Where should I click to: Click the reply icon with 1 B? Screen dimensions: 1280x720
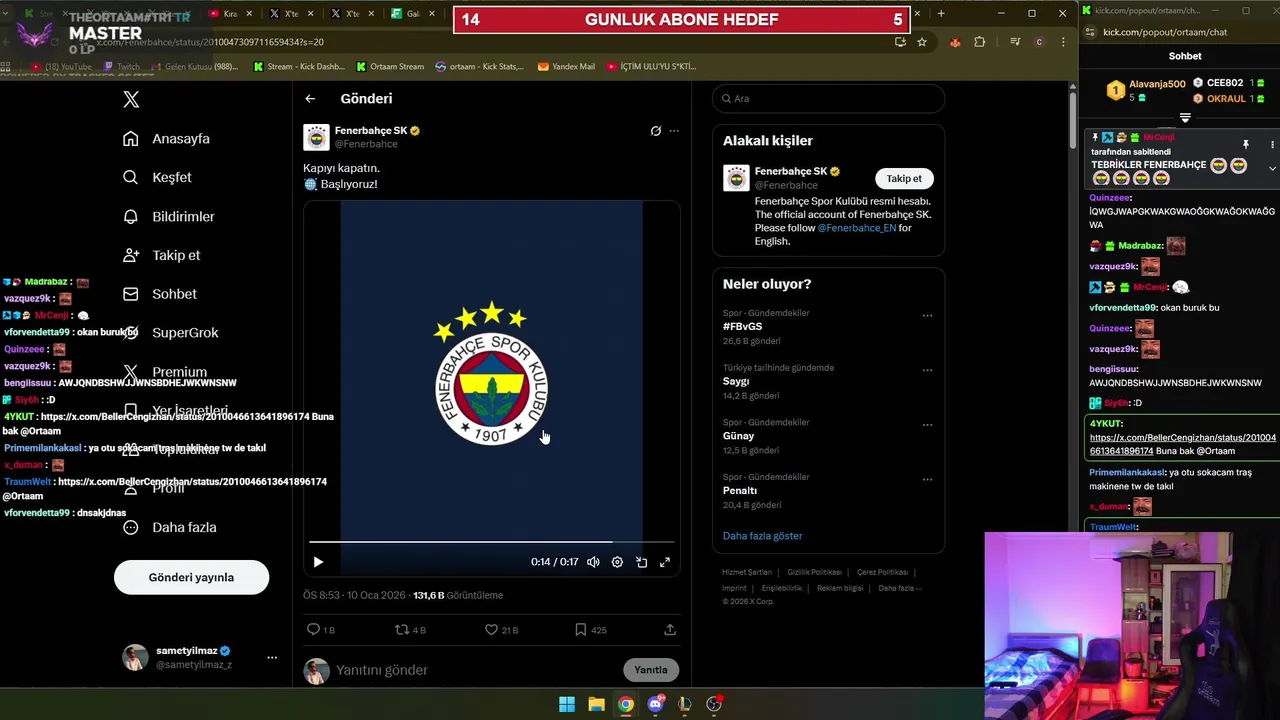[x=321, y=630]
